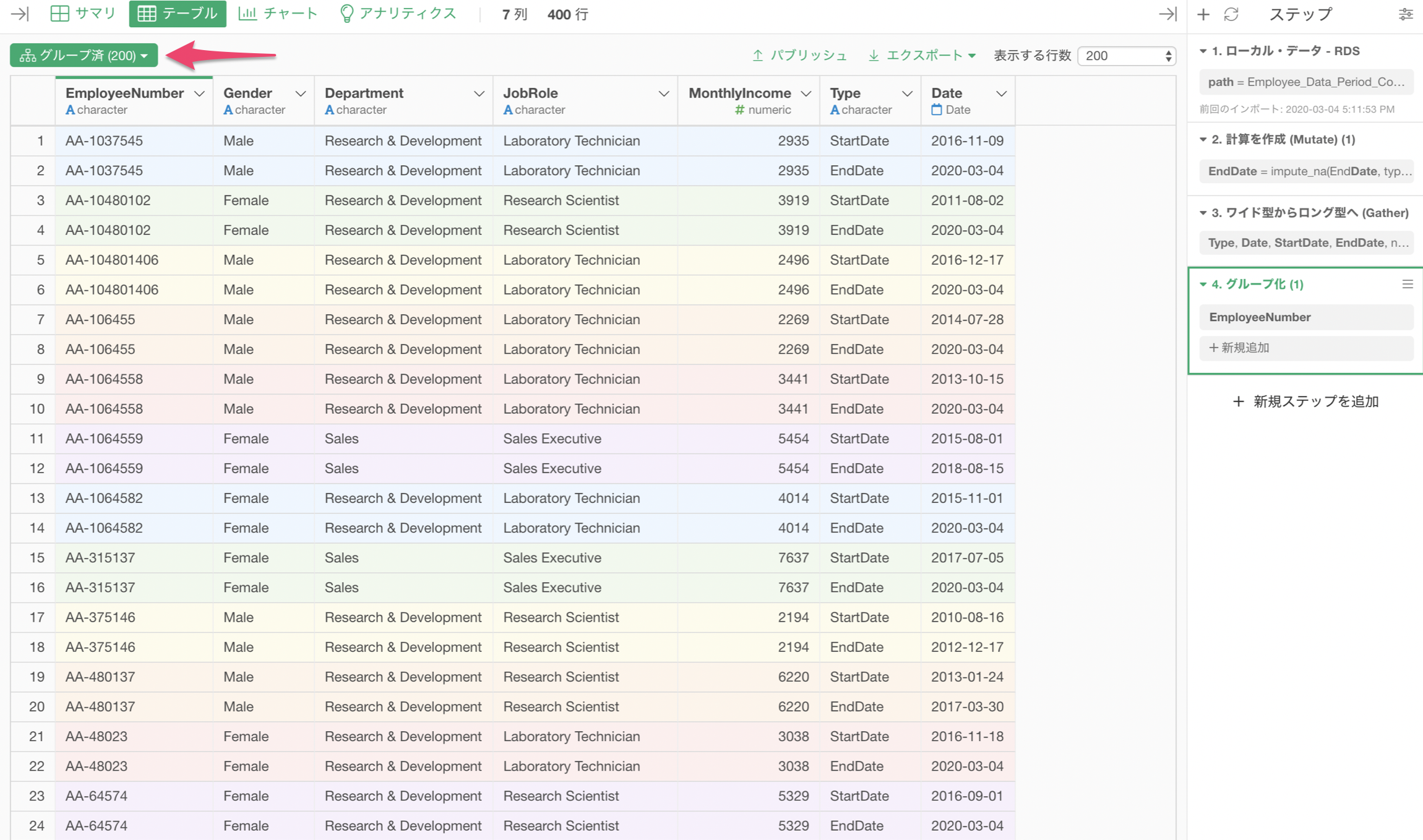This screenshot has height=840, width=1423.
Task: Select the EndDate = impute_na token
Action: [1307, 171]
